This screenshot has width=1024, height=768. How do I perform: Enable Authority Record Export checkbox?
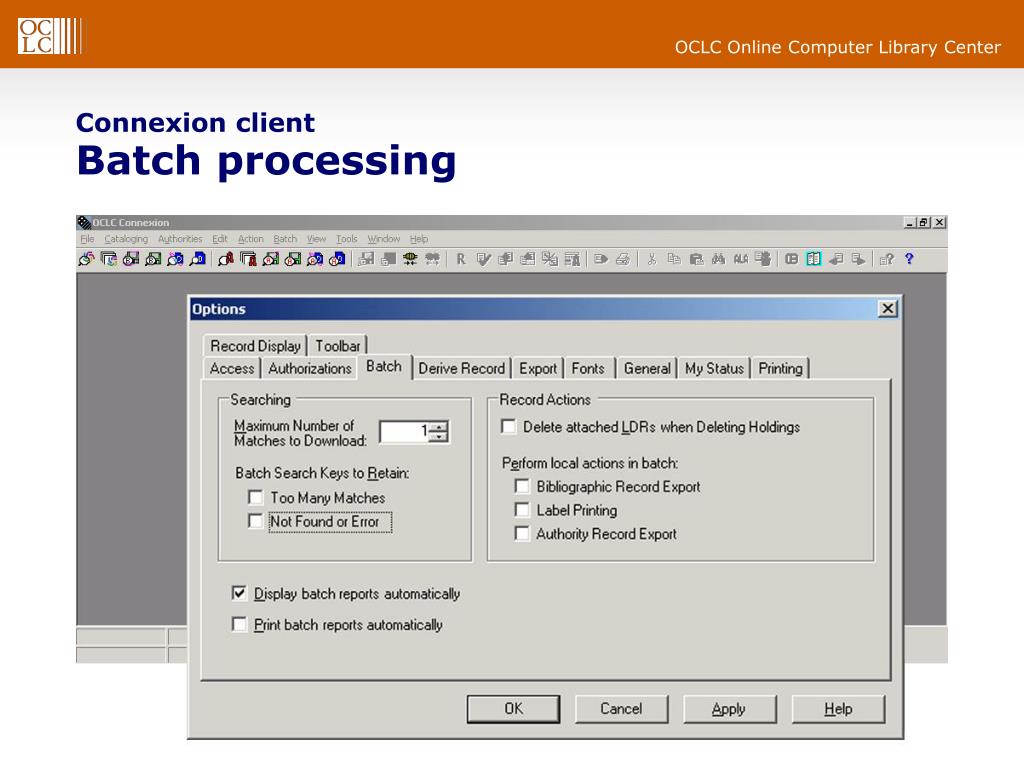(522, 534)
